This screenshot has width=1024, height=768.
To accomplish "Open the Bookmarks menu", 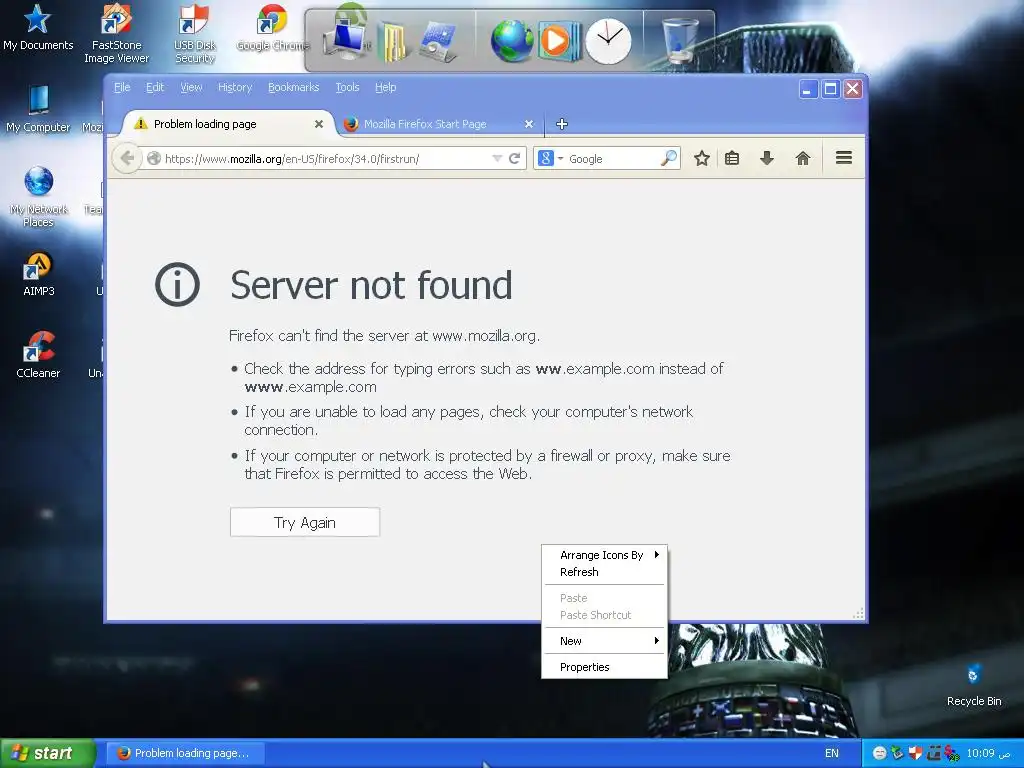I will pos(293,87).
